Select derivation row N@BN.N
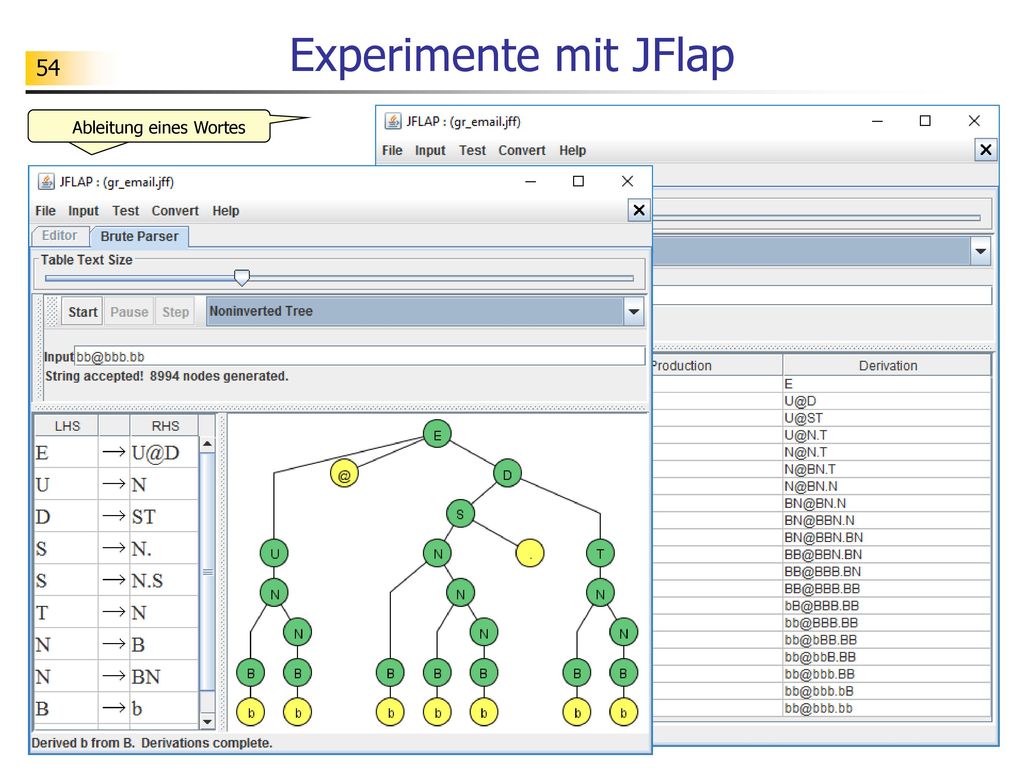The height and width of the screenshot is (768, 1024). [x=822, y=486]
